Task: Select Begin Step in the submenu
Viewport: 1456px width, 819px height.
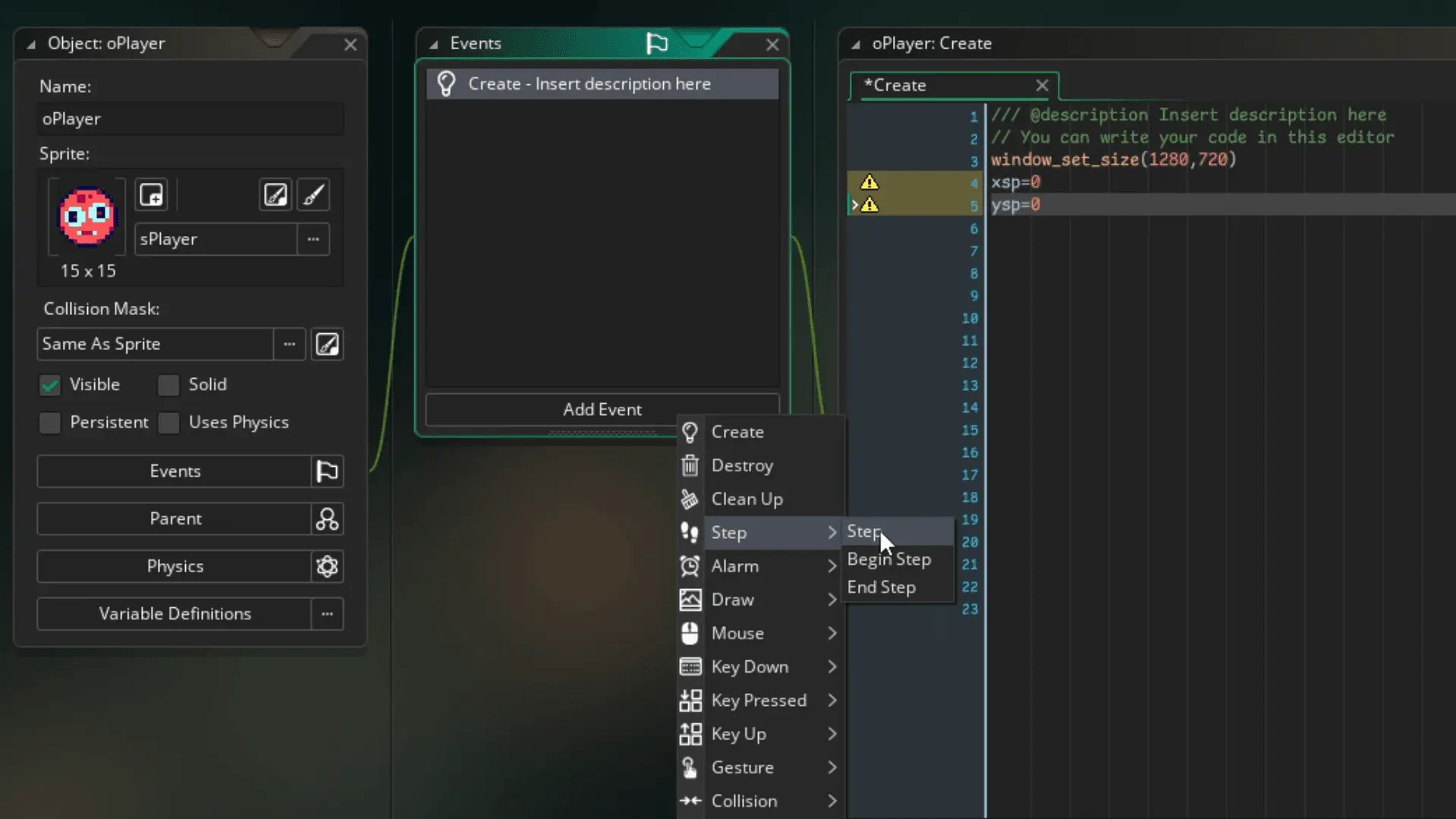Action: (898, 559)
